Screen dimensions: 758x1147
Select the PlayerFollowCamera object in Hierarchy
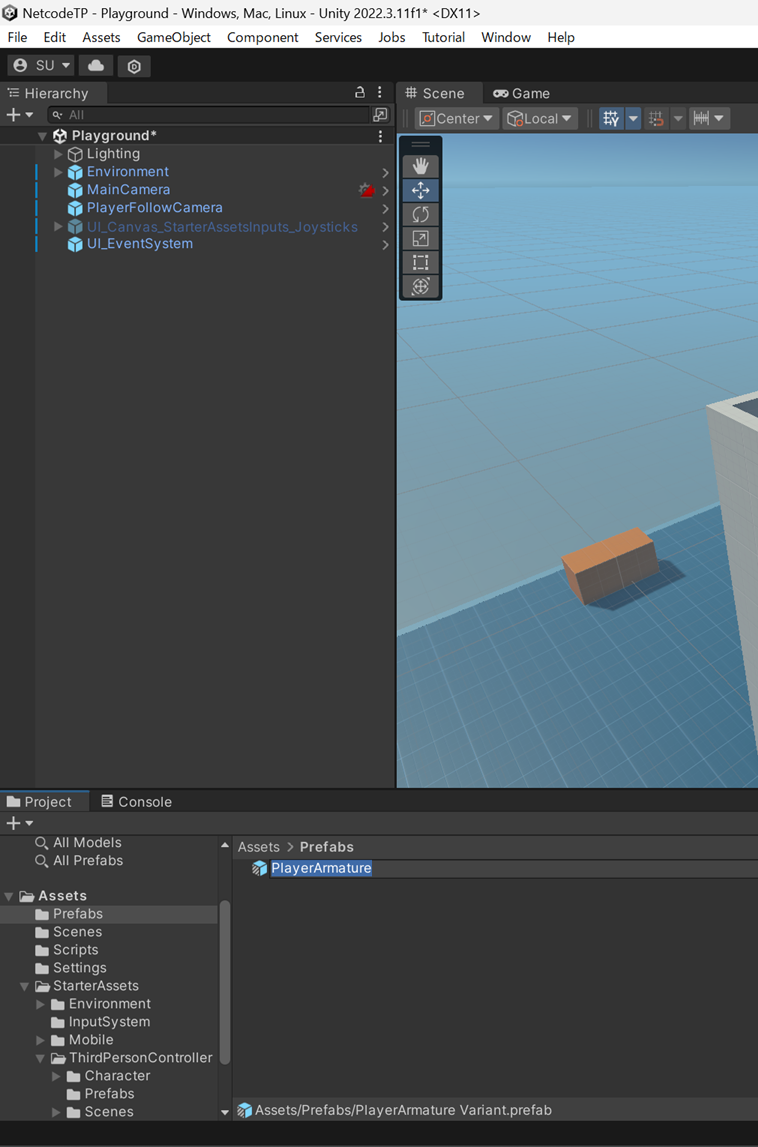click(x=154, y=208)
